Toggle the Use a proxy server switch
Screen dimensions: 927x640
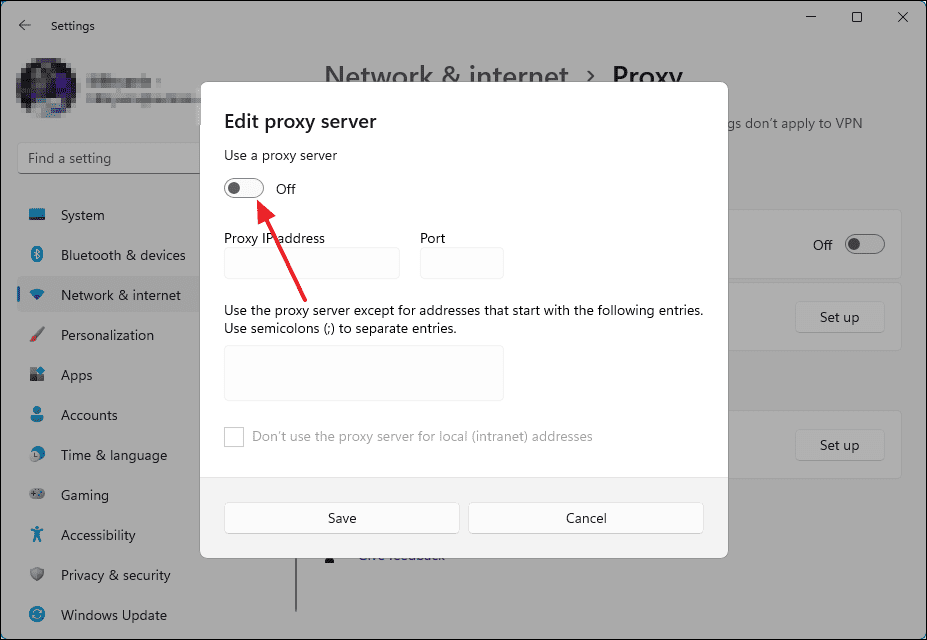[244, 189]
